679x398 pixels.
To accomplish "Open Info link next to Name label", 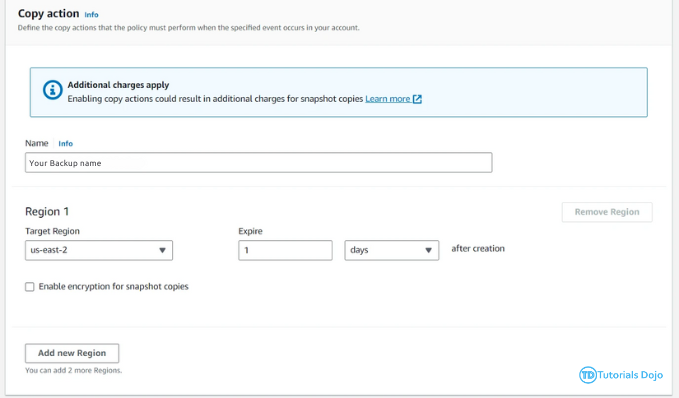I will point(65,143).
